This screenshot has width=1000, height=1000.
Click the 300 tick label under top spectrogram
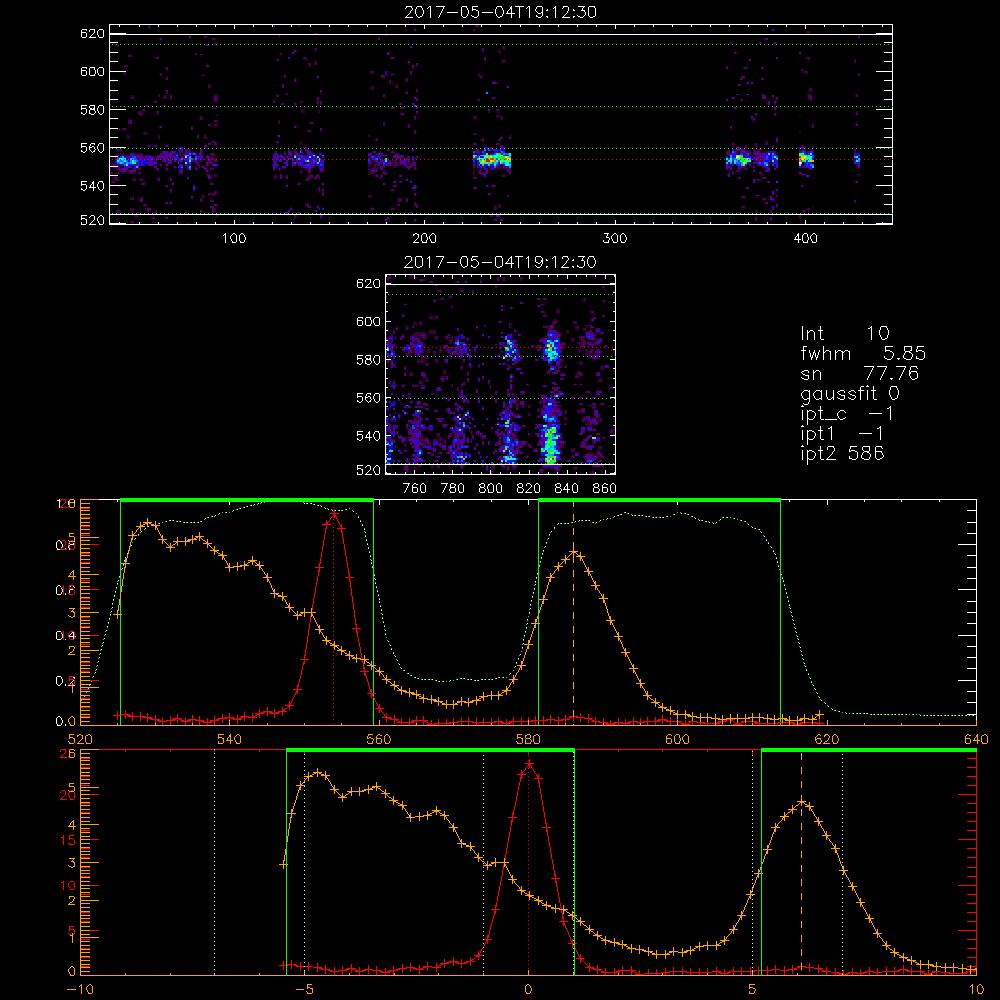click(615, 239)
